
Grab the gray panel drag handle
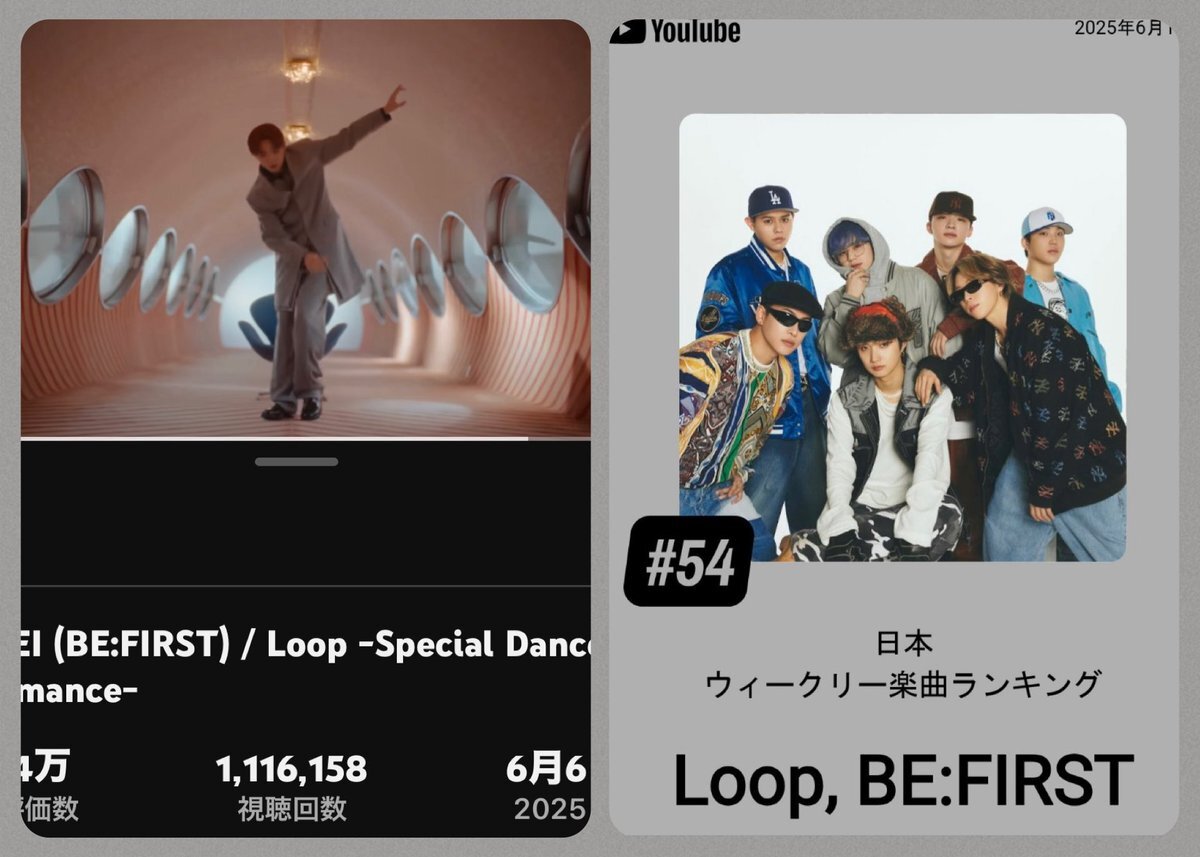296,462
